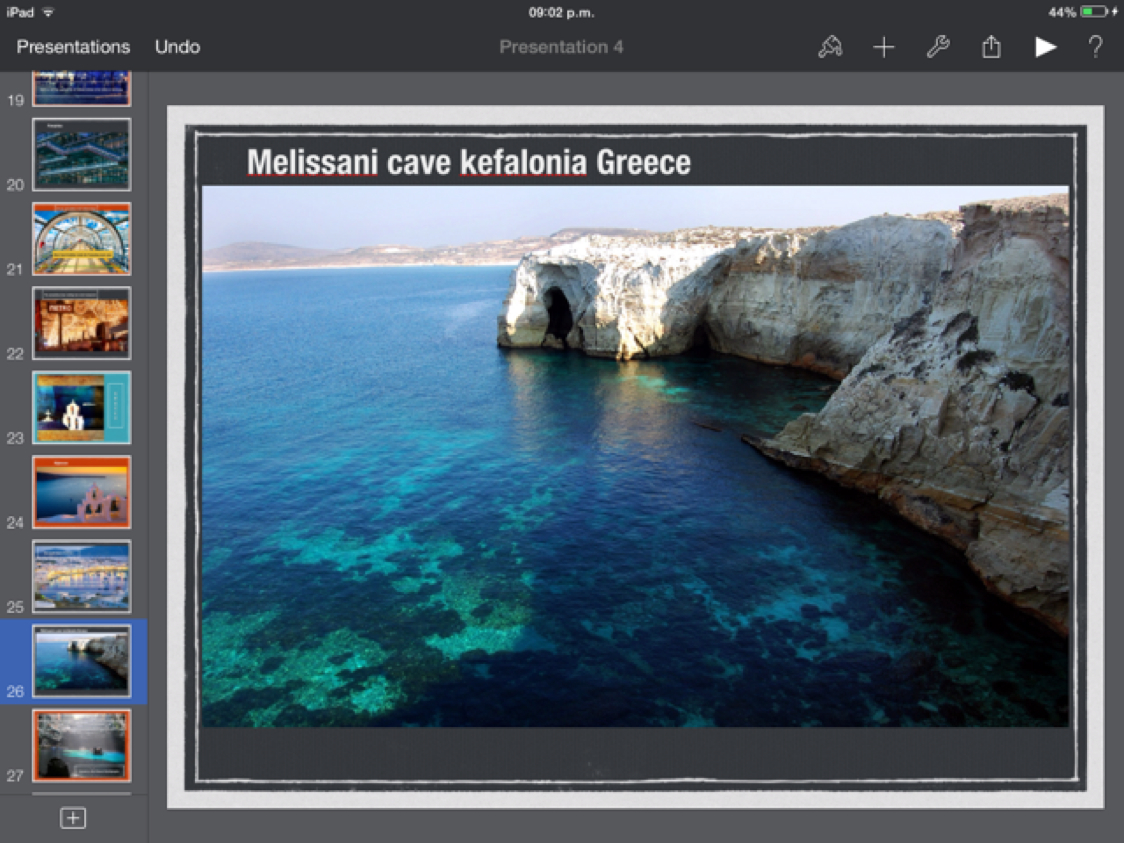Open the wrench Tools menu

coord(937,47)
